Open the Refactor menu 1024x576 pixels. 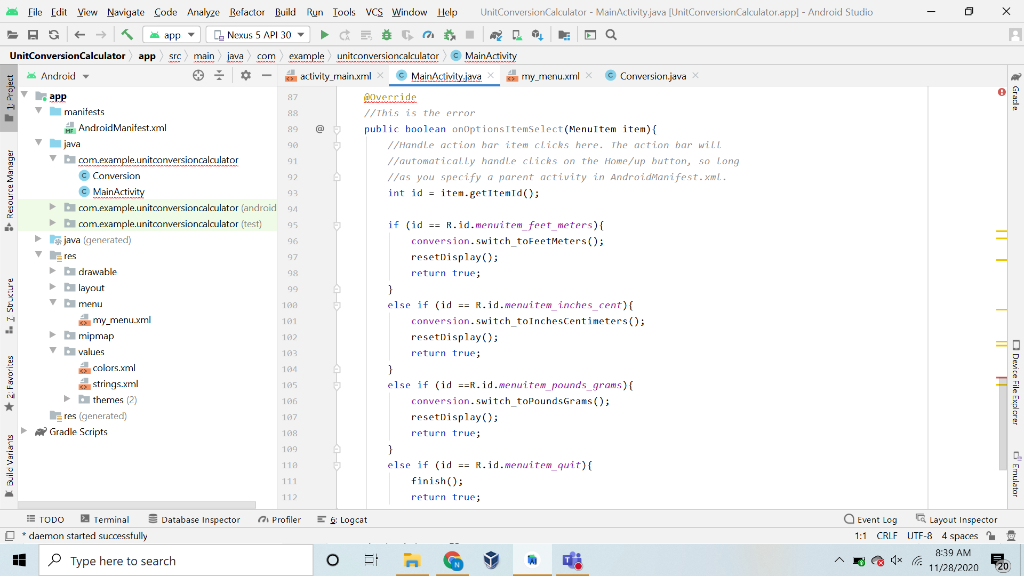click(x=247, y=12)
